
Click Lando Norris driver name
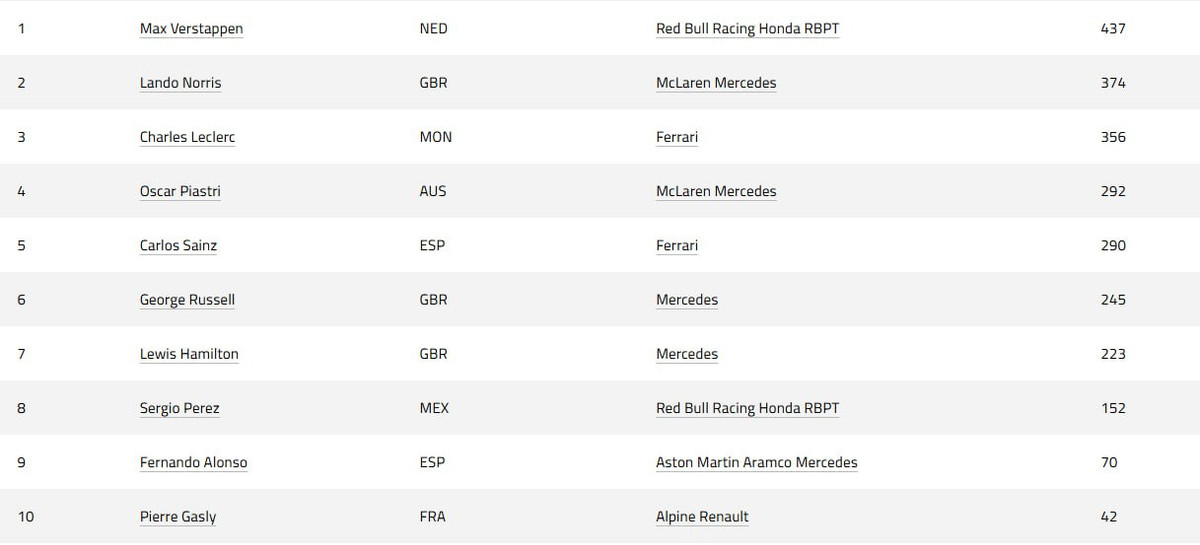coord(180,83)
